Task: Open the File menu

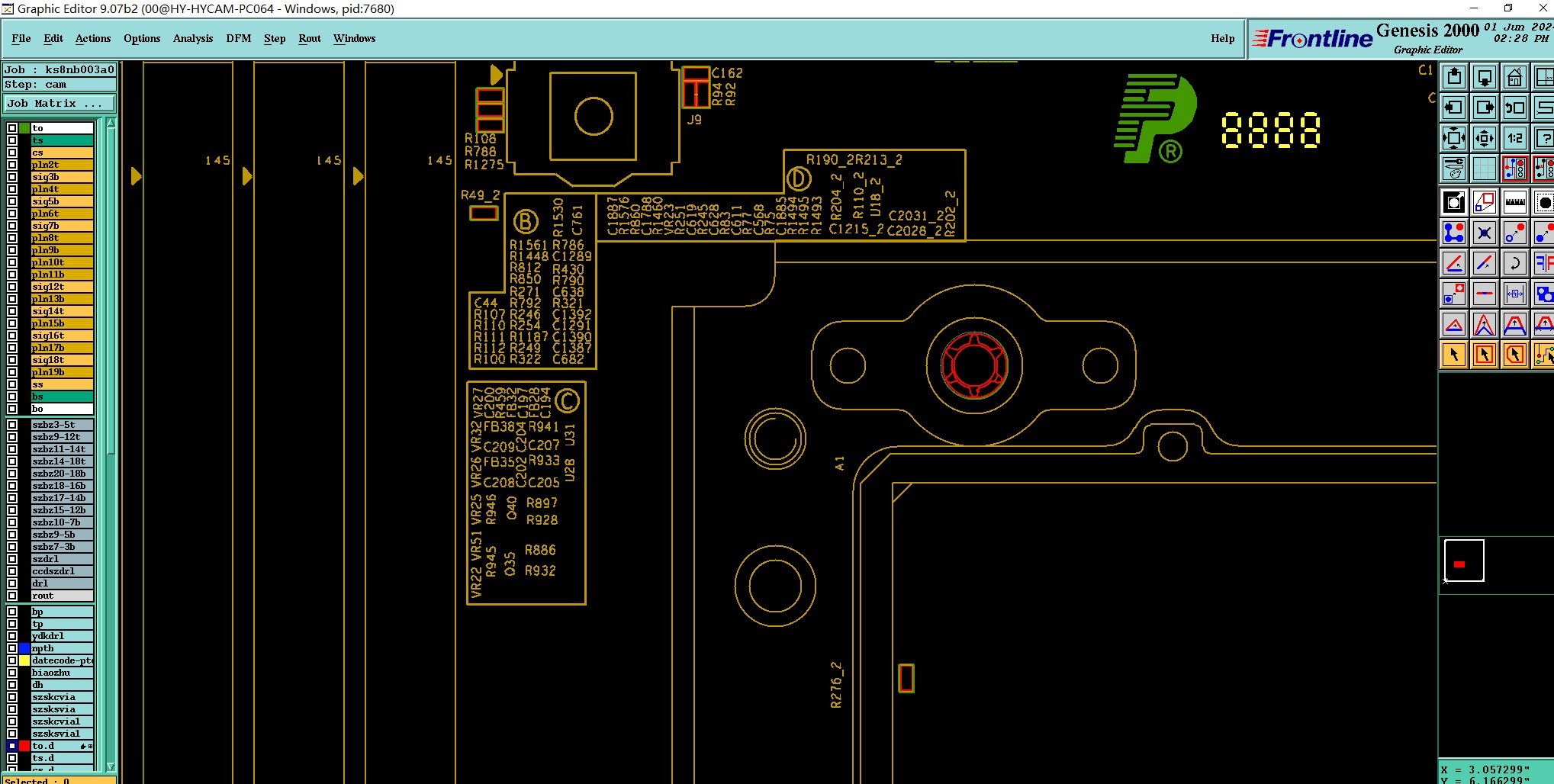Action: [x=21, y=38]
